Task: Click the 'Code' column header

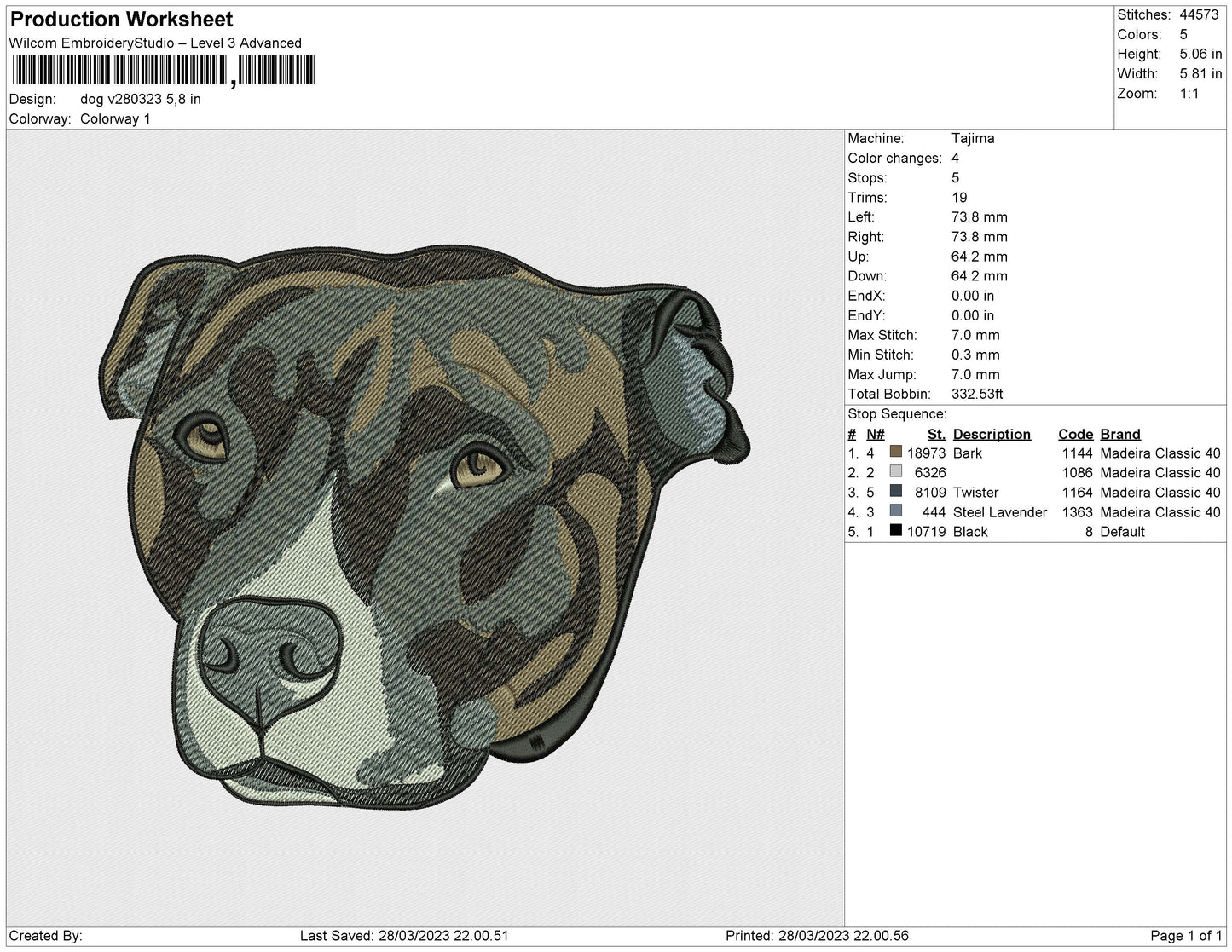Action: [x=1075, y=434]
